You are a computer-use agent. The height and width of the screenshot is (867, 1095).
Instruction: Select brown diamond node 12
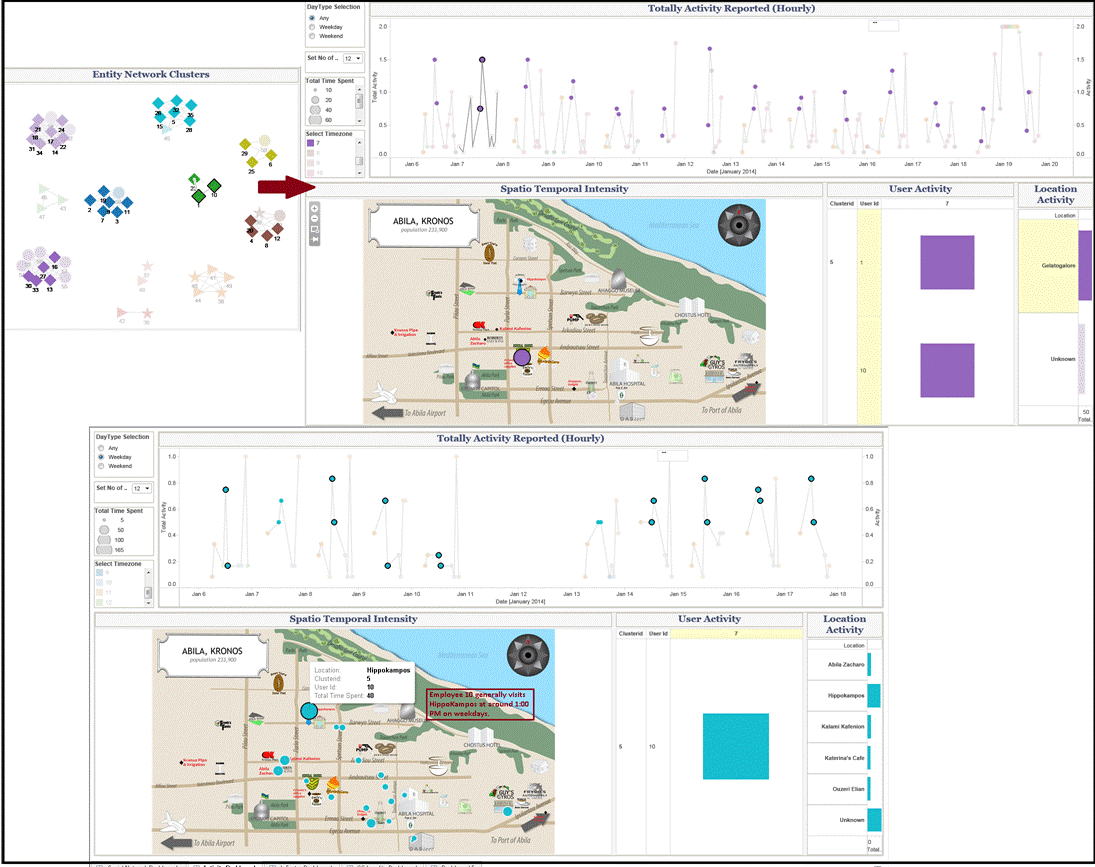[277, 229]
